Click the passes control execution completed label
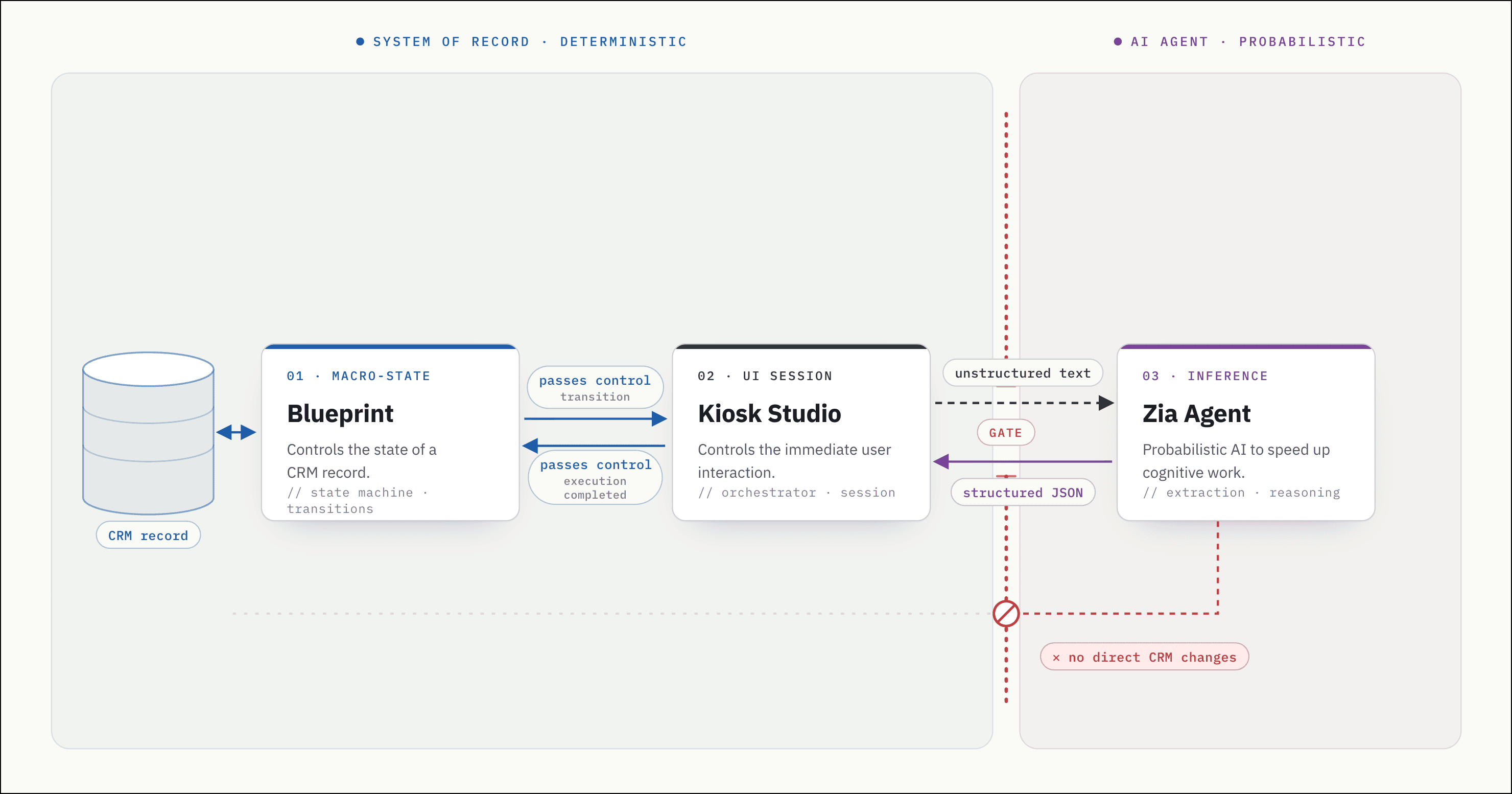This screenshot has height=794, width=1512. coord(595,478)
